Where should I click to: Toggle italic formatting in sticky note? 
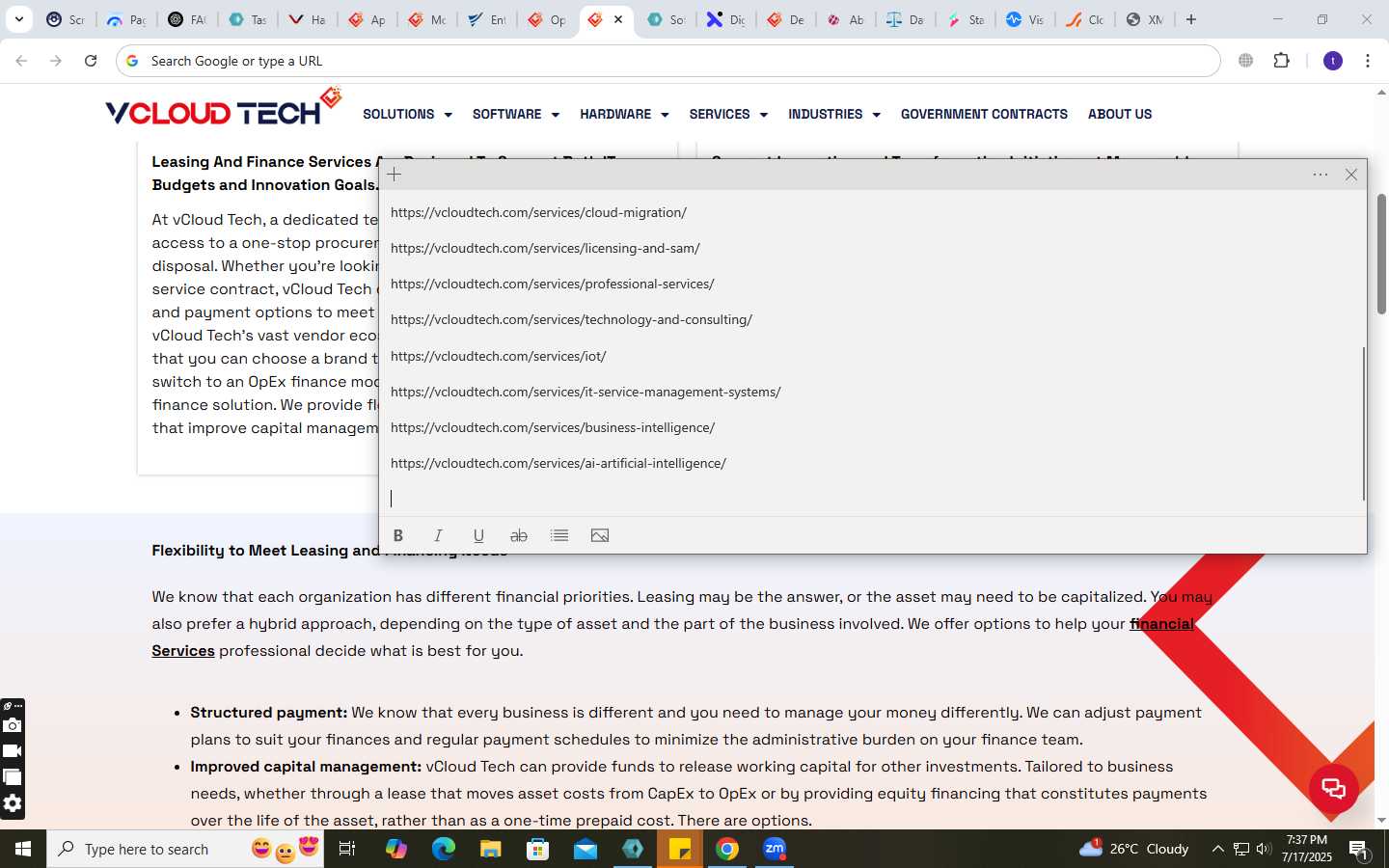pyautogui.click(x=438, y=535)
